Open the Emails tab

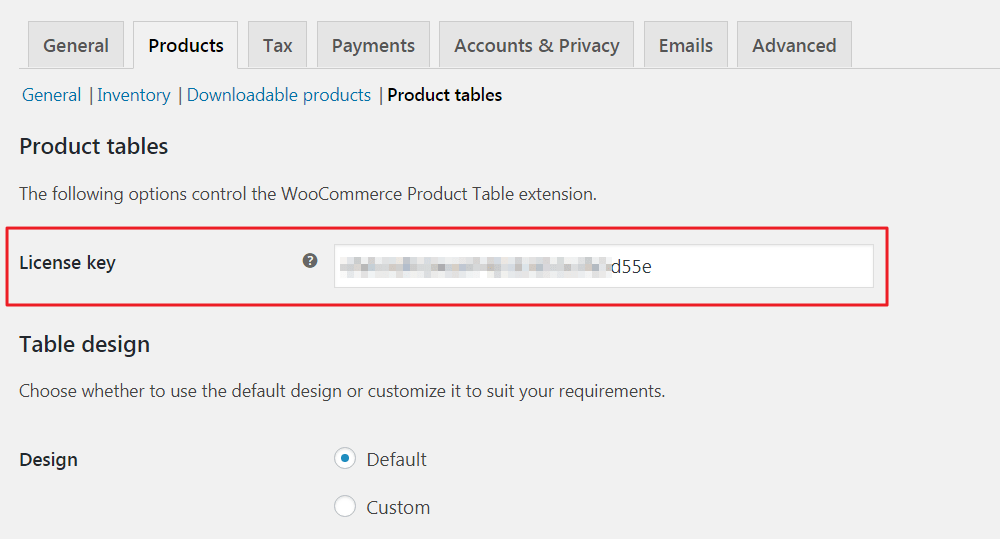686,46
